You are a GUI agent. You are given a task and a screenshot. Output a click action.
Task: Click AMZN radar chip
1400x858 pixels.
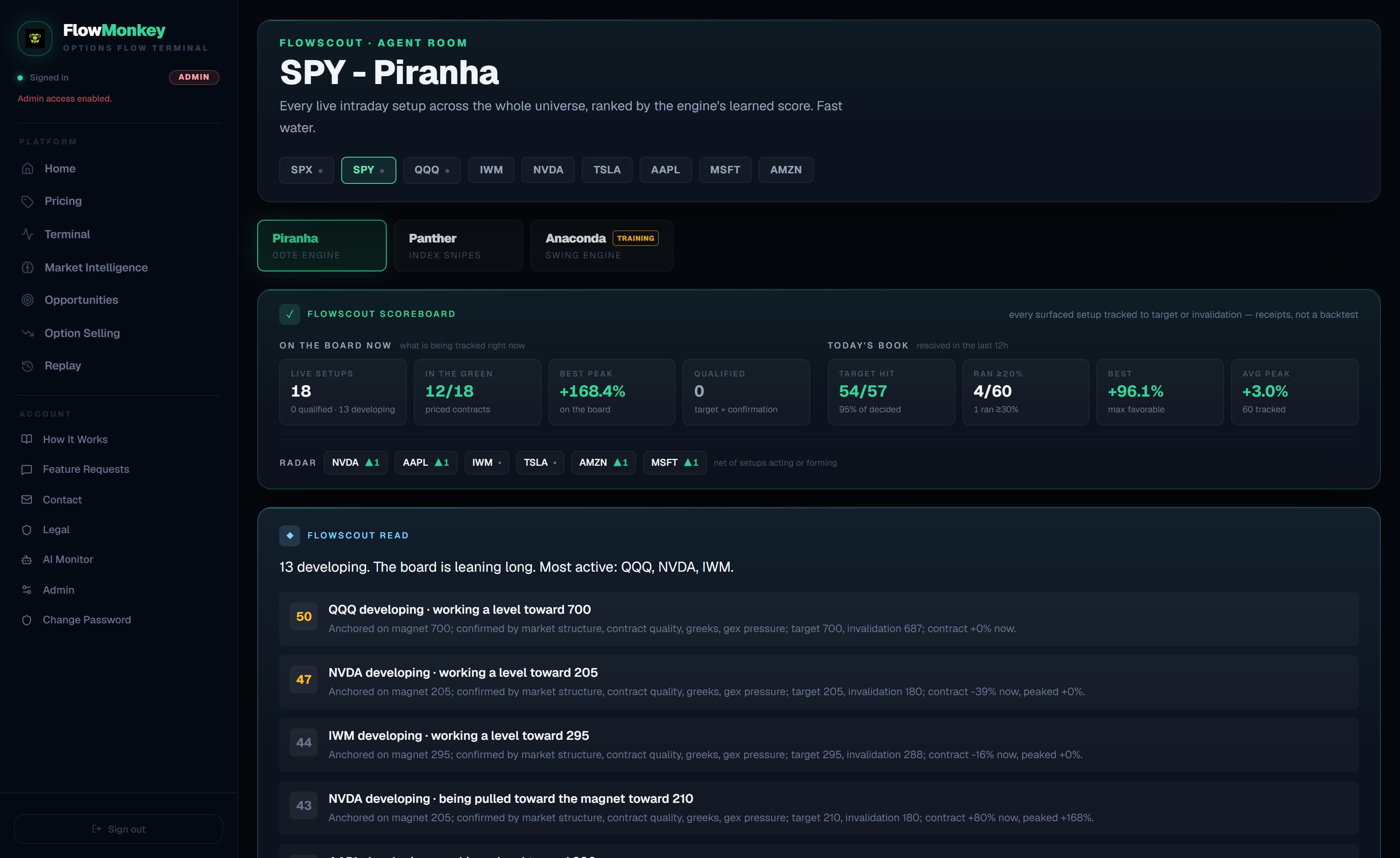(603, 463)
